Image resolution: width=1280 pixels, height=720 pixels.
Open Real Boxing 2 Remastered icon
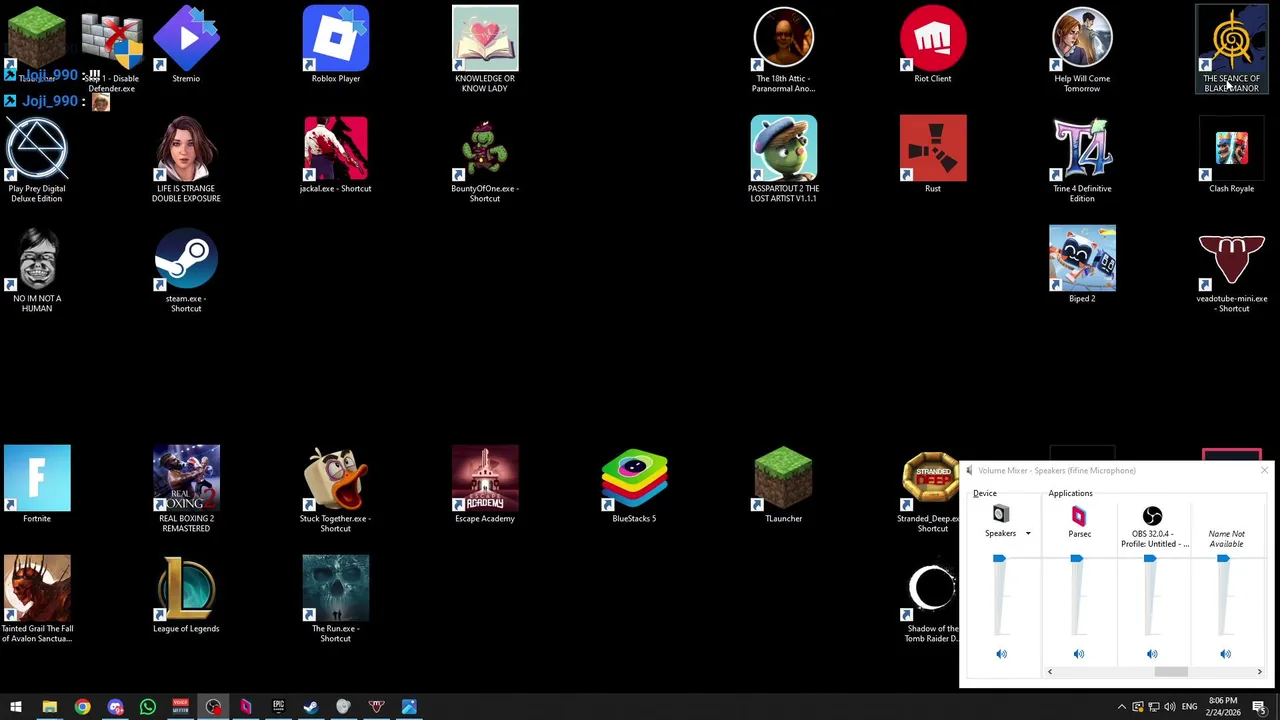pos(186,489)
